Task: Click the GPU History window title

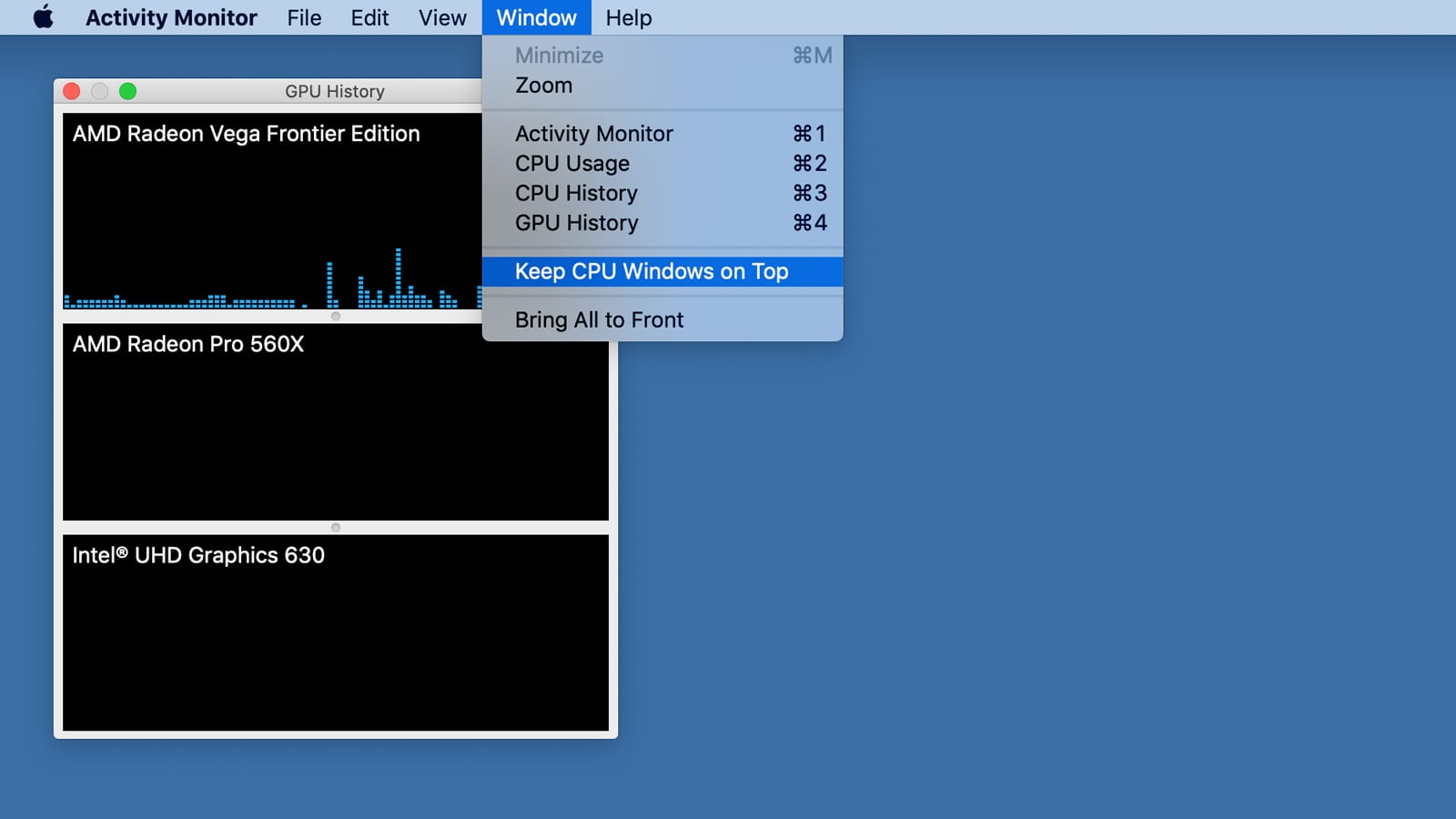Action: (335, 91)
